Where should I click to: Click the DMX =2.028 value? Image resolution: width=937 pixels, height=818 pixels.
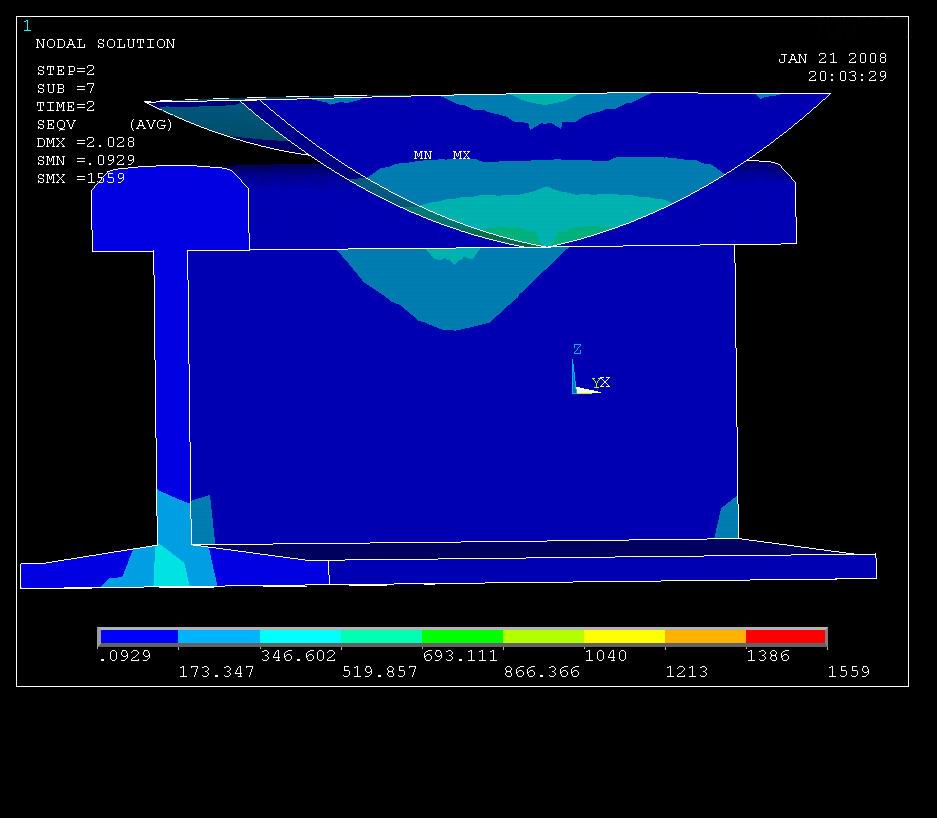pyautogui.click(x=85, y=142)
